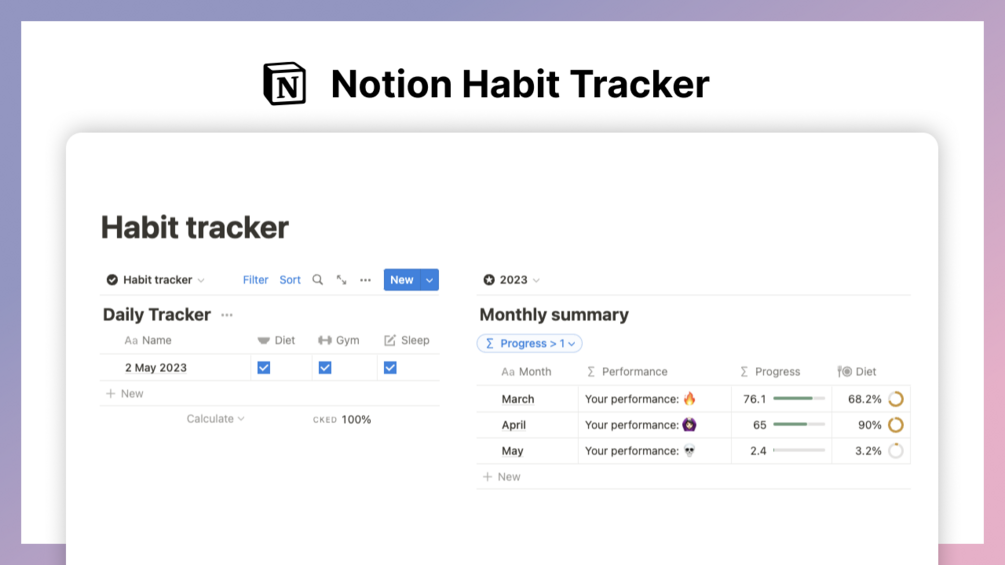
Task: Click March diet progress ring
Action: point(896,399)
